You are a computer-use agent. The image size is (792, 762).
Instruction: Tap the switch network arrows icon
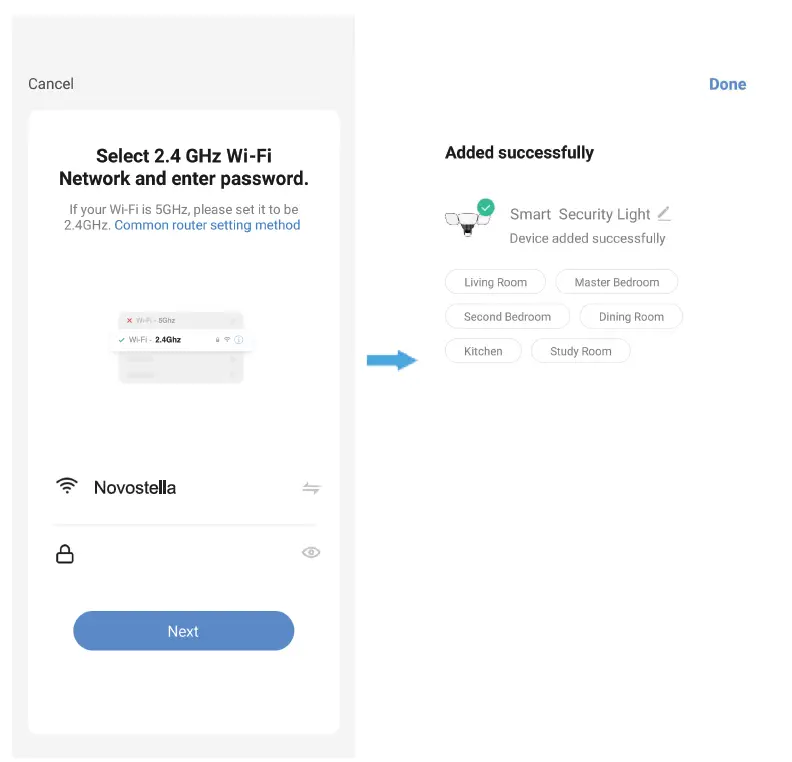click(x=311, y=488)
